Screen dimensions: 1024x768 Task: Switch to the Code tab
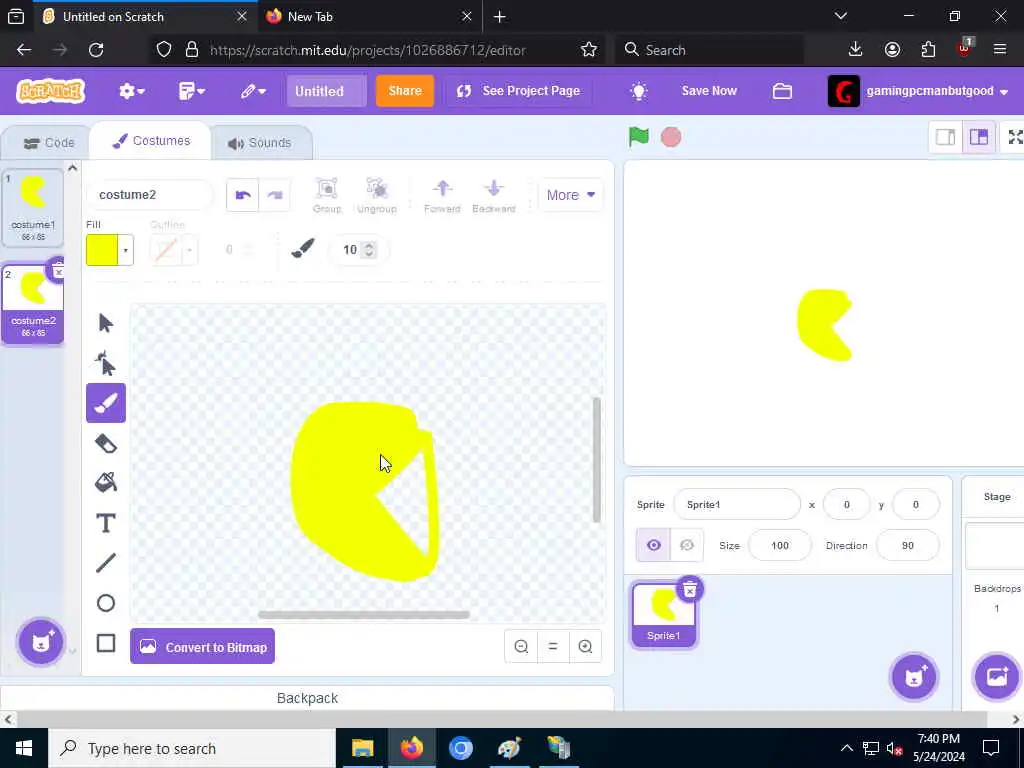coord(48,142)
